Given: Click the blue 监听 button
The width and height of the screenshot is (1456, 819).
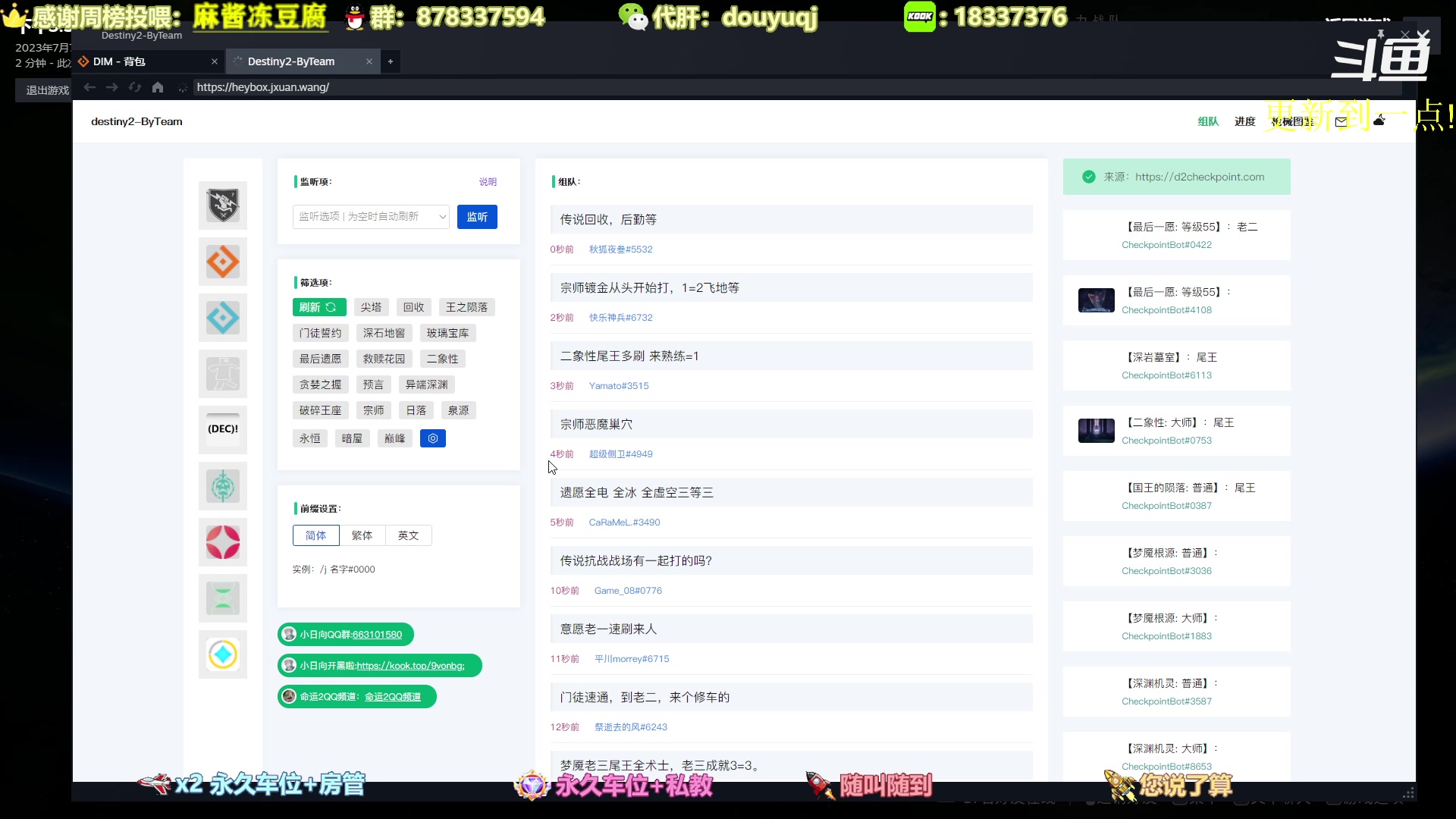Looking at the screenshot, I should 477,217.
